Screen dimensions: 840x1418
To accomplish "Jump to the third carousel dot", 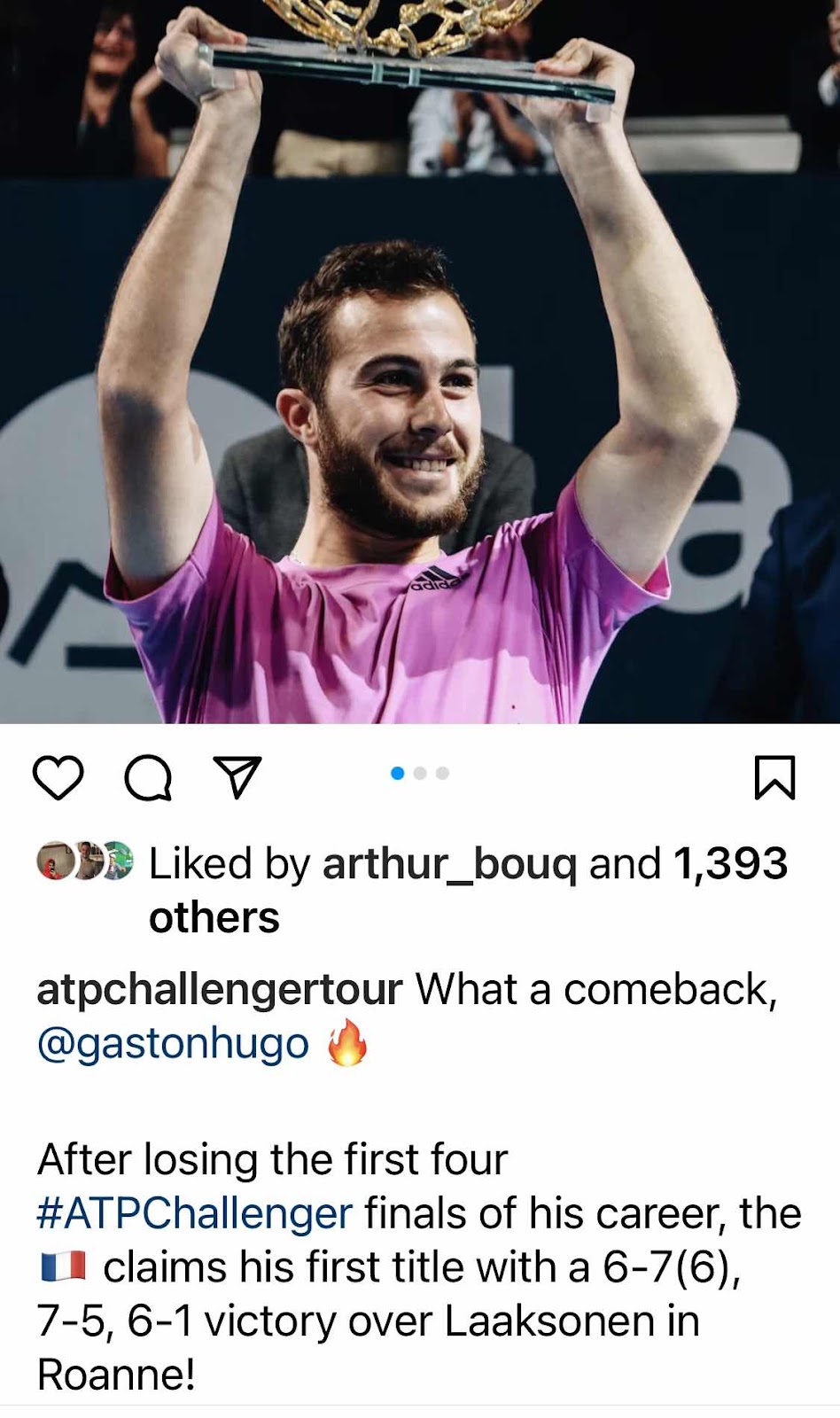I will pyautogui.click(x=442, y=773).
